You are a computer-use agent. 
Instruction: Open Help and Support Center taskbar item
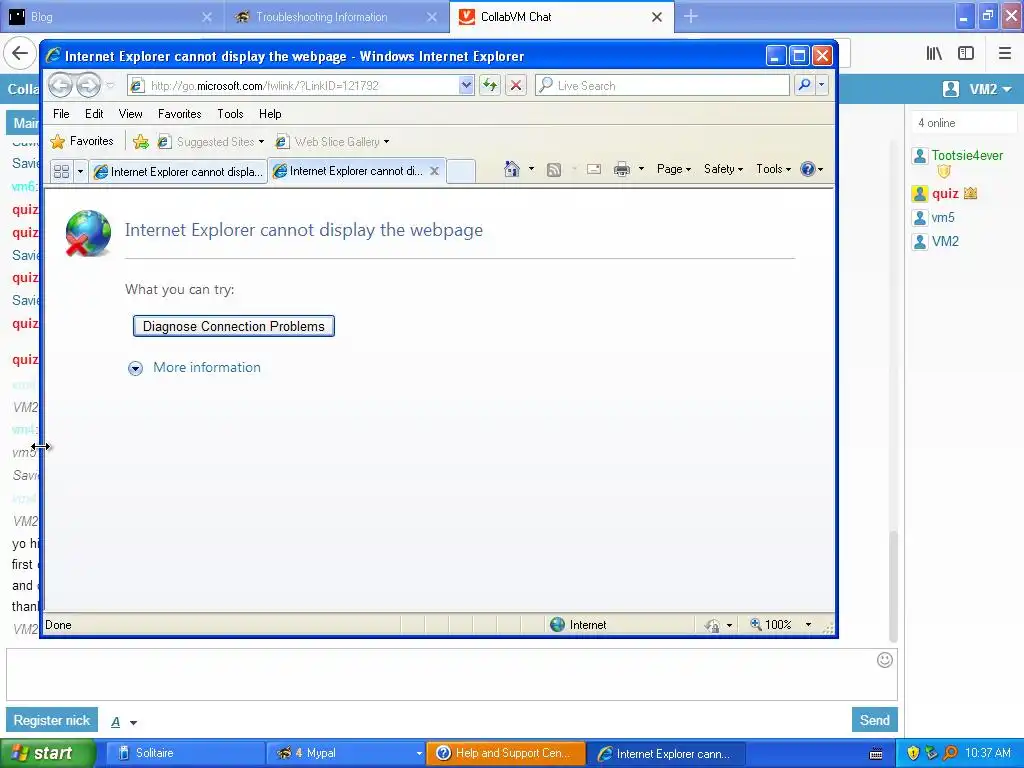pyautogui.click(x=505, y=754)
